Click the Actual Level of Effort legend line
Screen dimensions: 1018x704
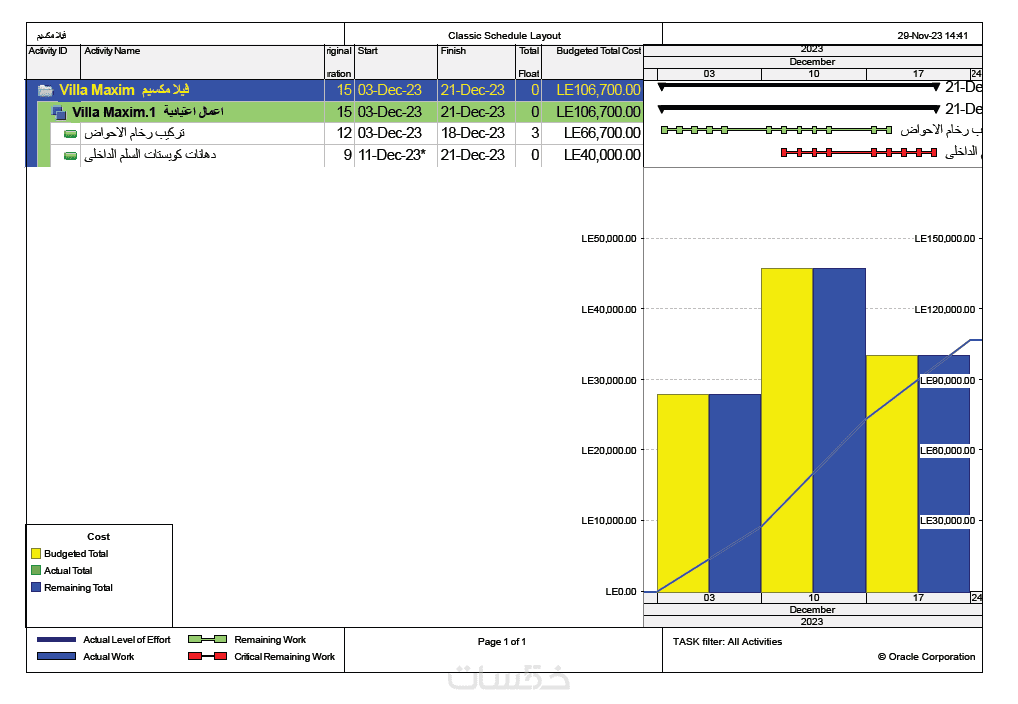coord(56,640)
